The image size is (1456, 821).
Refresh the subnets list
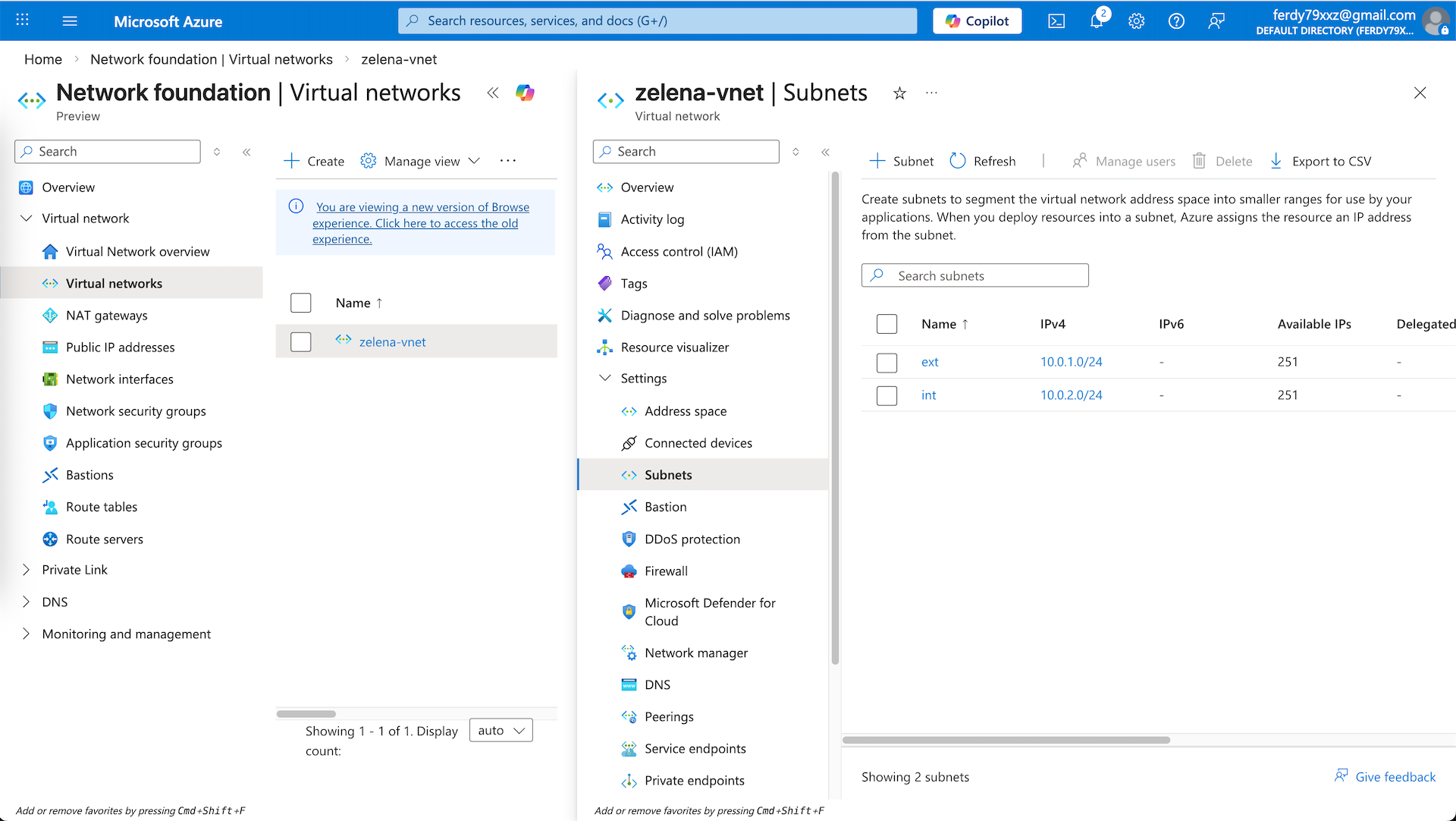[x=983, y=161]
